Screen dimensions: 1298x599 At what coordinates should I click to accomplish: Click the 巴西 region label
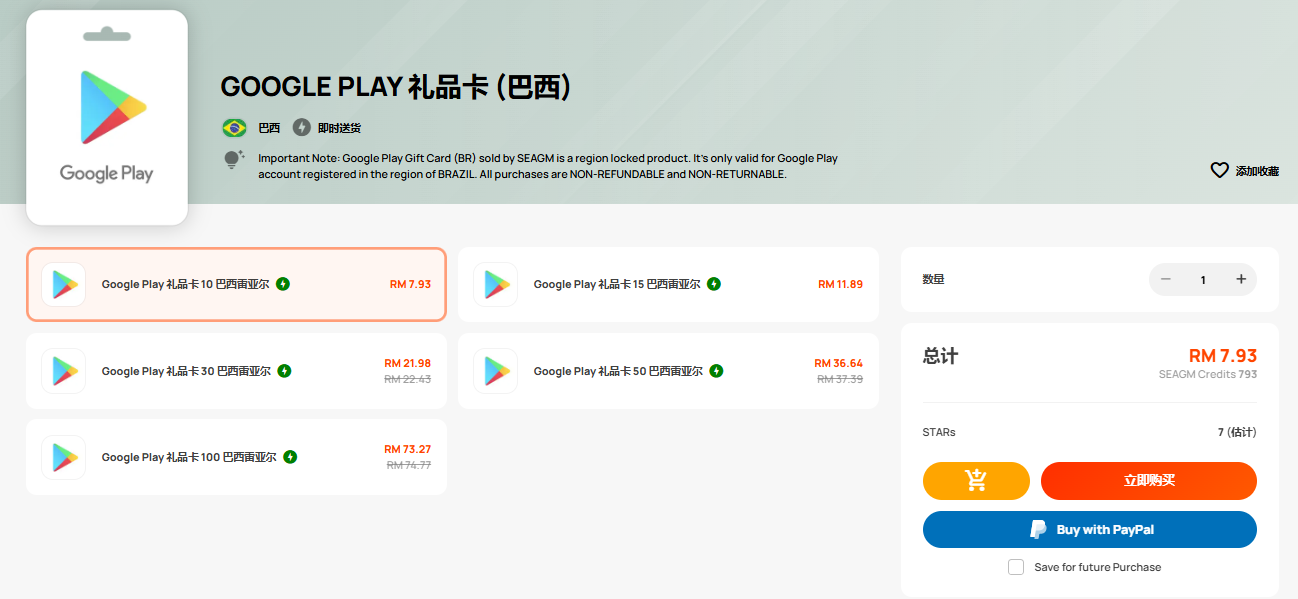[x=269, y=128]
